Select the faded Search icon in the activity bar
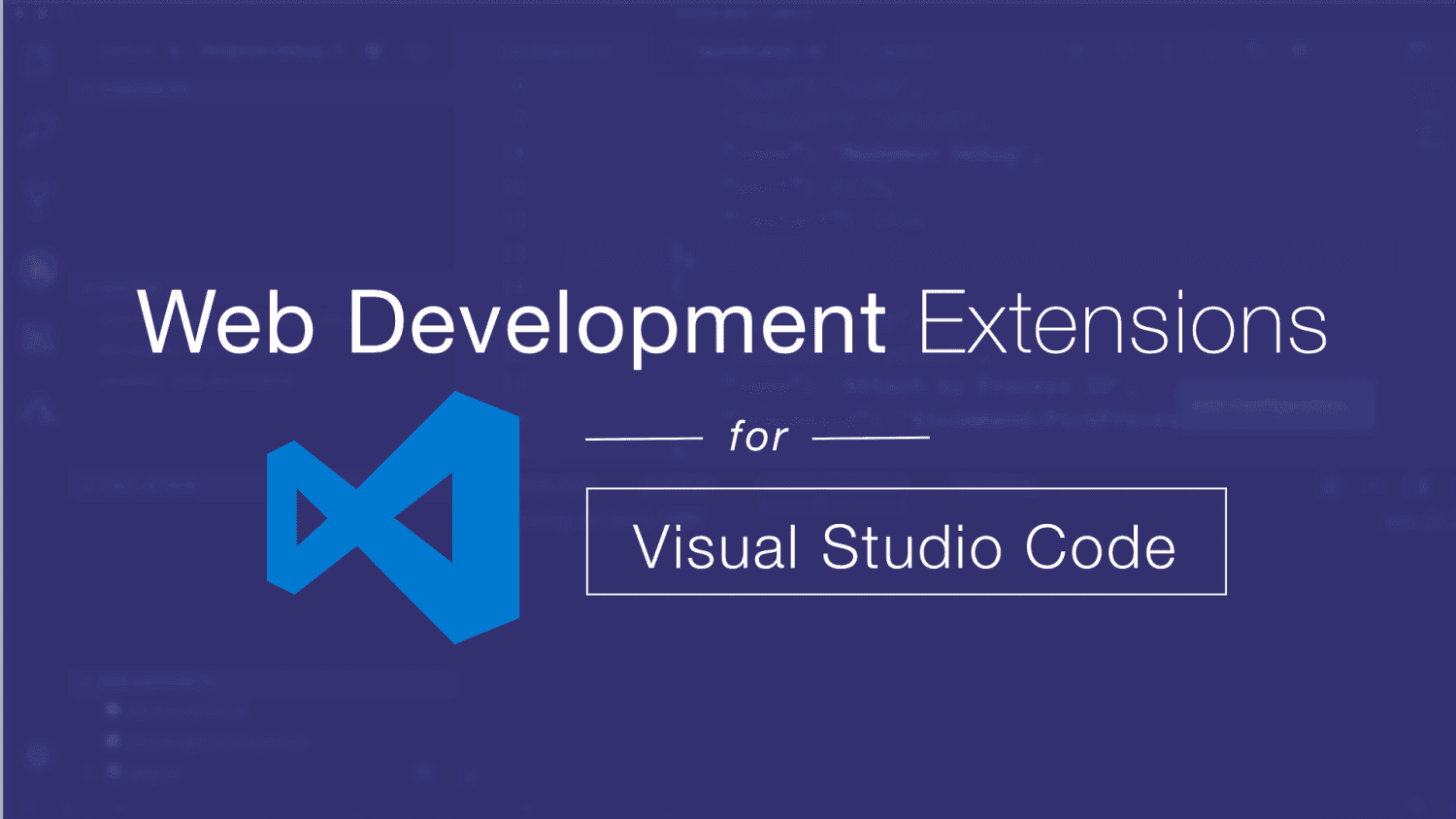 (x=39, y=127)
